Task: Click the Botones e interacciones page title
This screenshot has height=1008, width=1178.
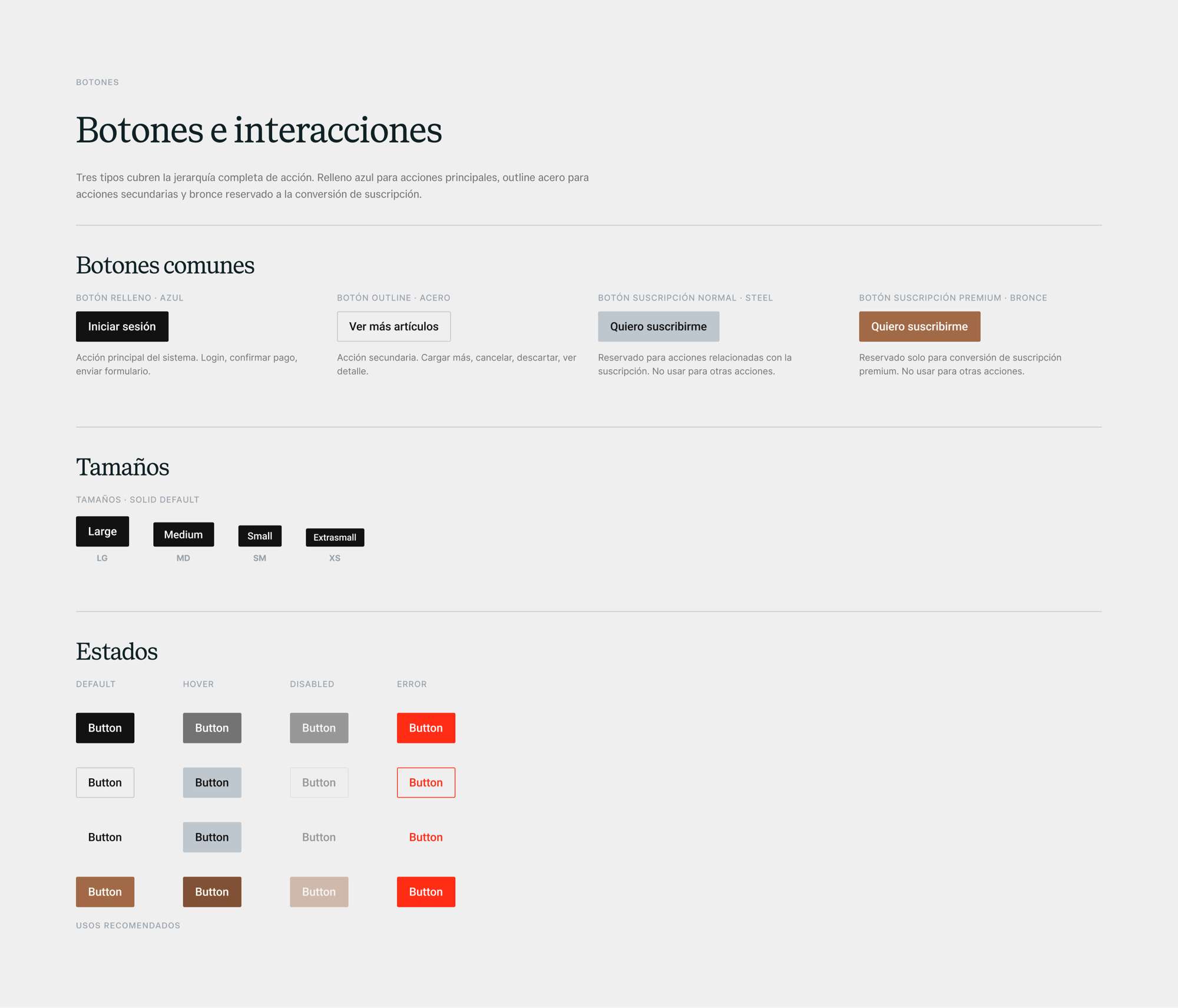Action: pos(259,130)
